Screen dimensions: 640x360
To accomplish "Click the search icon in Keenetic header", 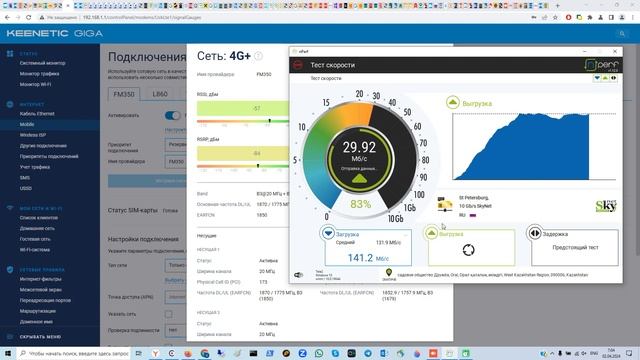I will (622, 34).
